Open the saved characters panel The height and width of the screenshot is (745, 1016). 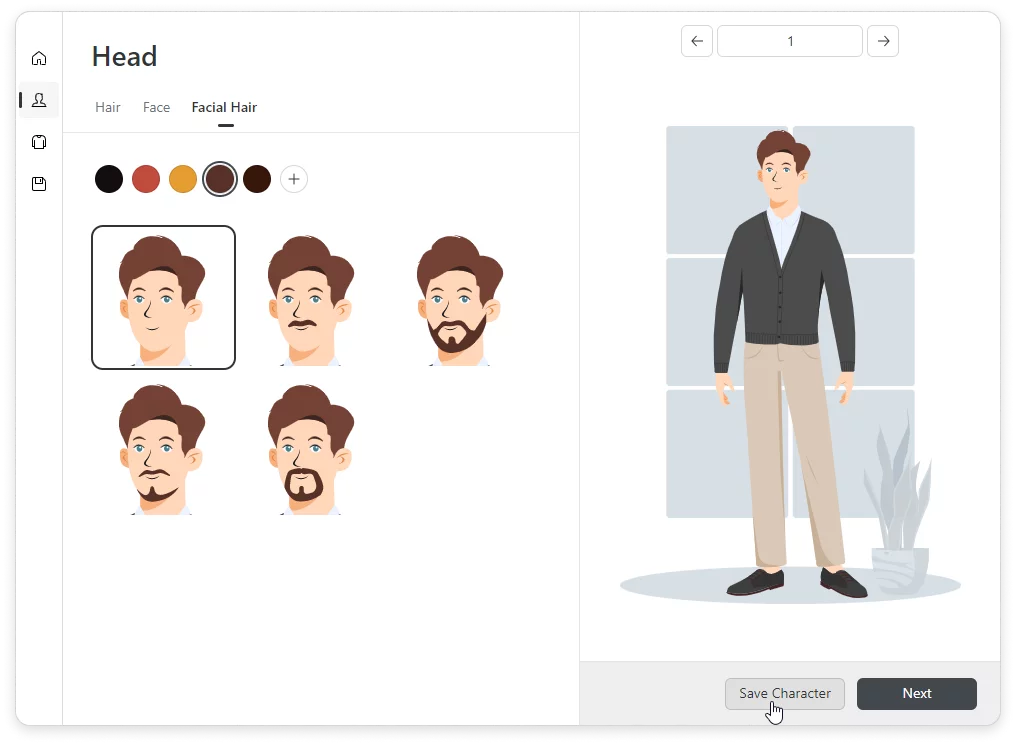[39, 183]
